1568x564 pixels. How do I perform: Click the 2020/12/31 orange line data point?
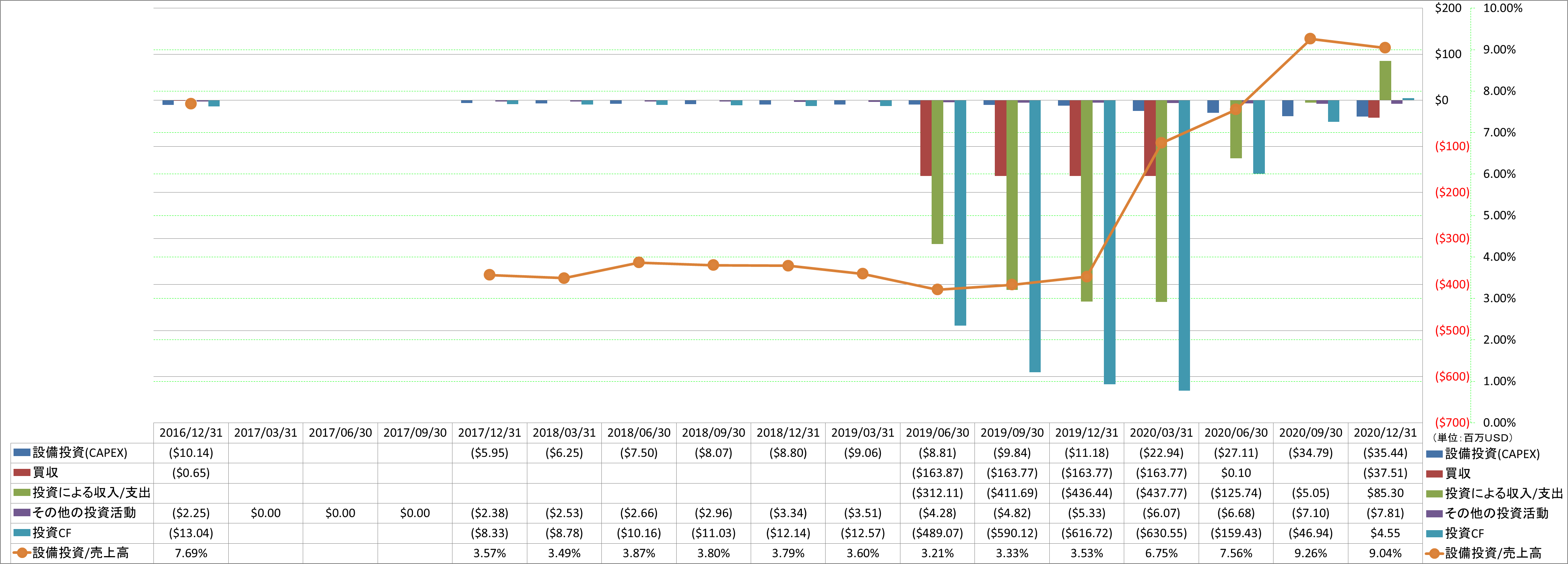1385,47
